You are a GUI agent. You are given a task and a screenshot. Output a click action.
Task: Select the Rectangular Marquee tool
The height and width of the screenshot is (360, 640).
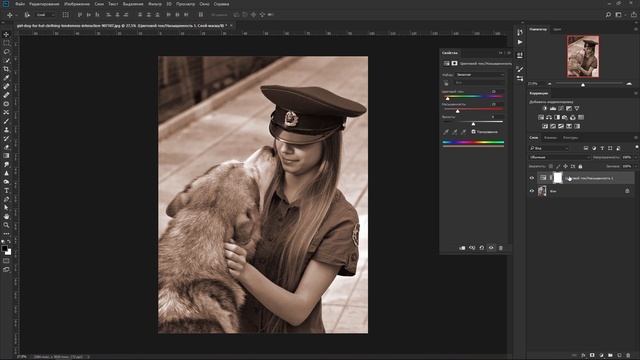tap(6, 43)
